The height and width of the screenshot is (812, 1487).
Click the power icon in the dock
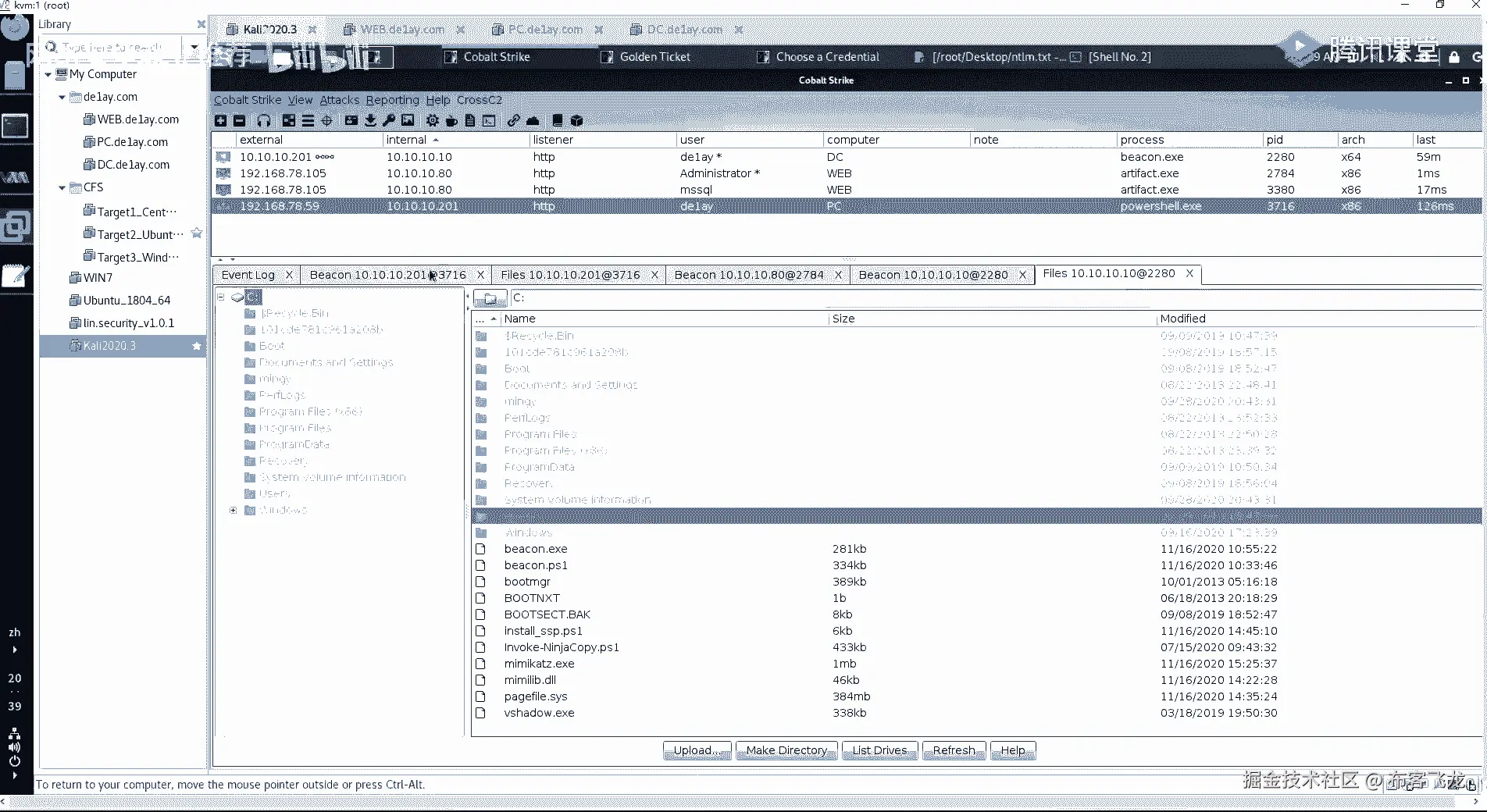[x=15, y=761]
